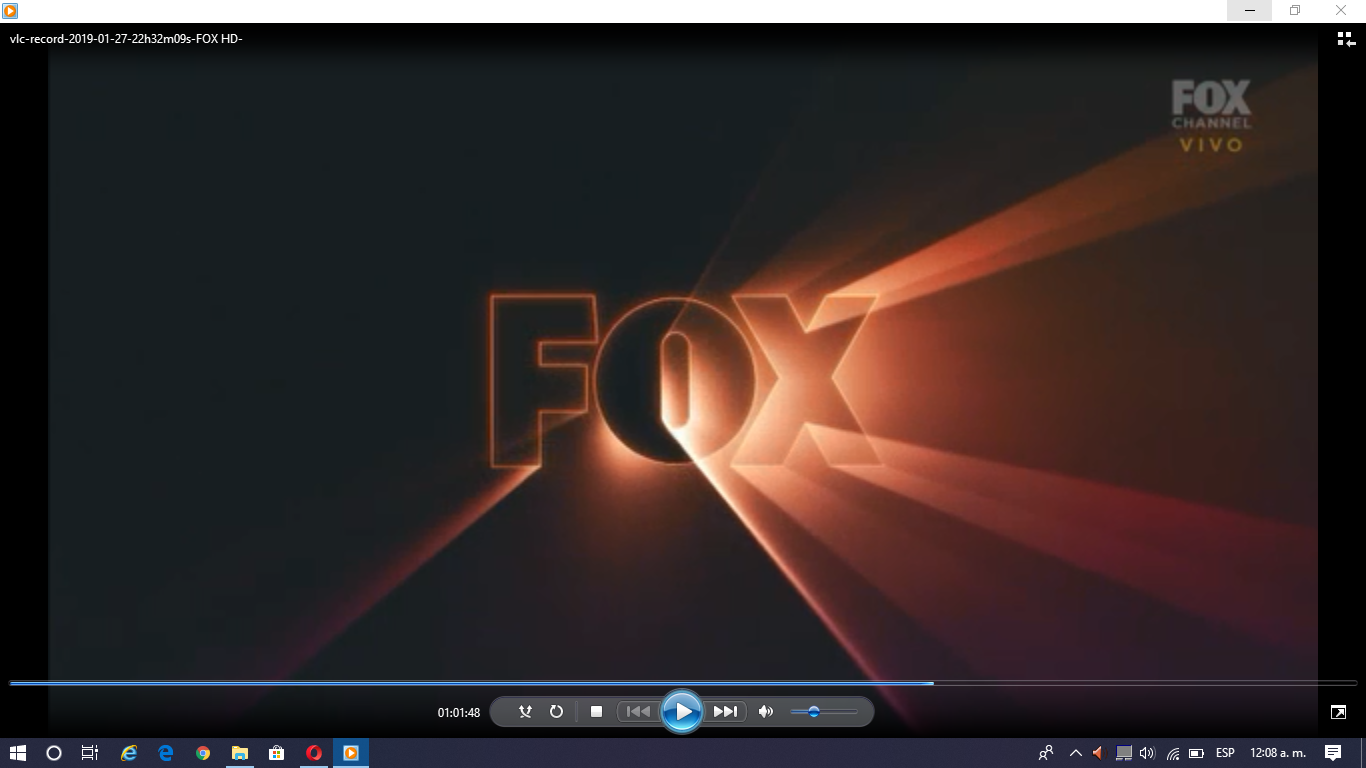Viewport: 1366px width, 768px height.
Task: Click the orange speaker tray icon
Action: (1098, 753)
